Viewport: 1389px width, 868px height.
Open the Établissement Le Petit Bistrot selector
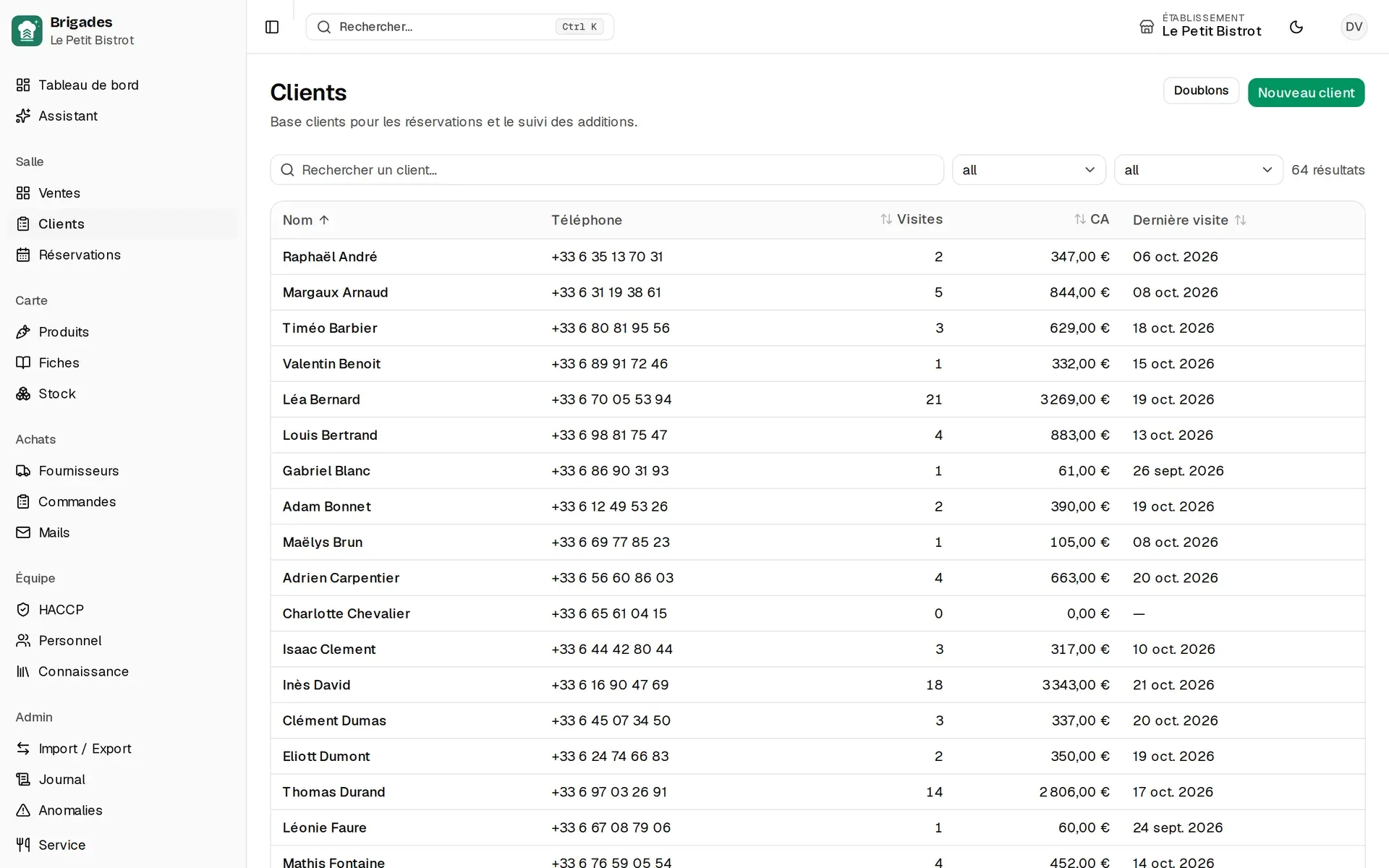coord(1201,25)
